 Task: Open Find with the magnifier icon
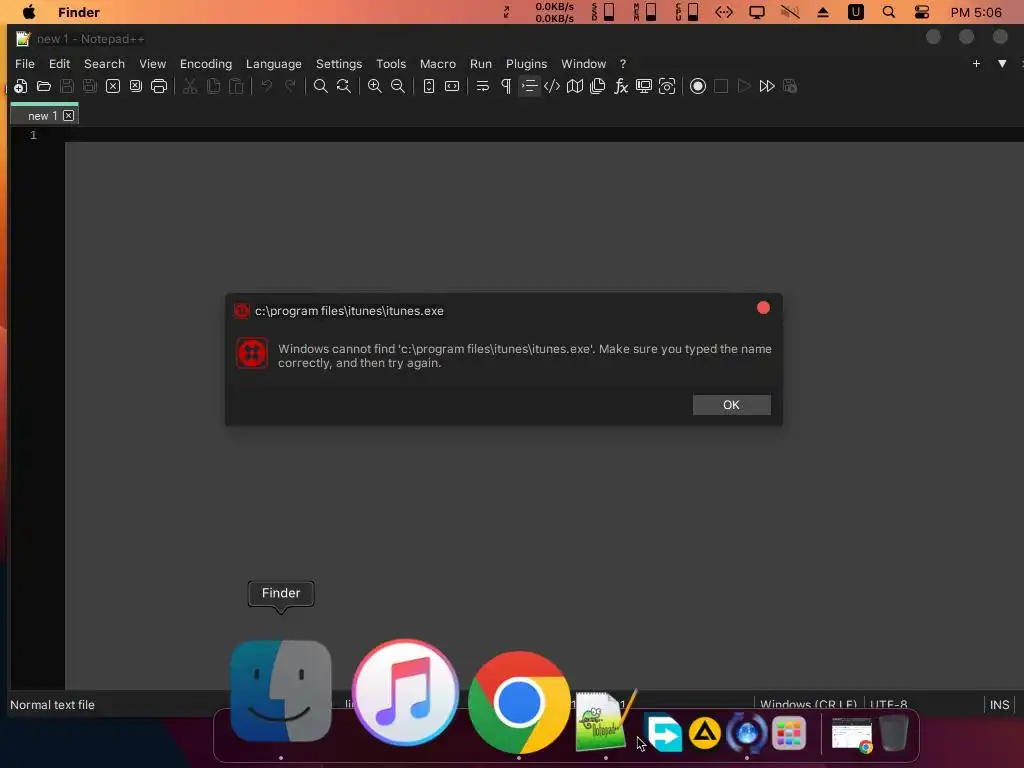pos(321,86)
